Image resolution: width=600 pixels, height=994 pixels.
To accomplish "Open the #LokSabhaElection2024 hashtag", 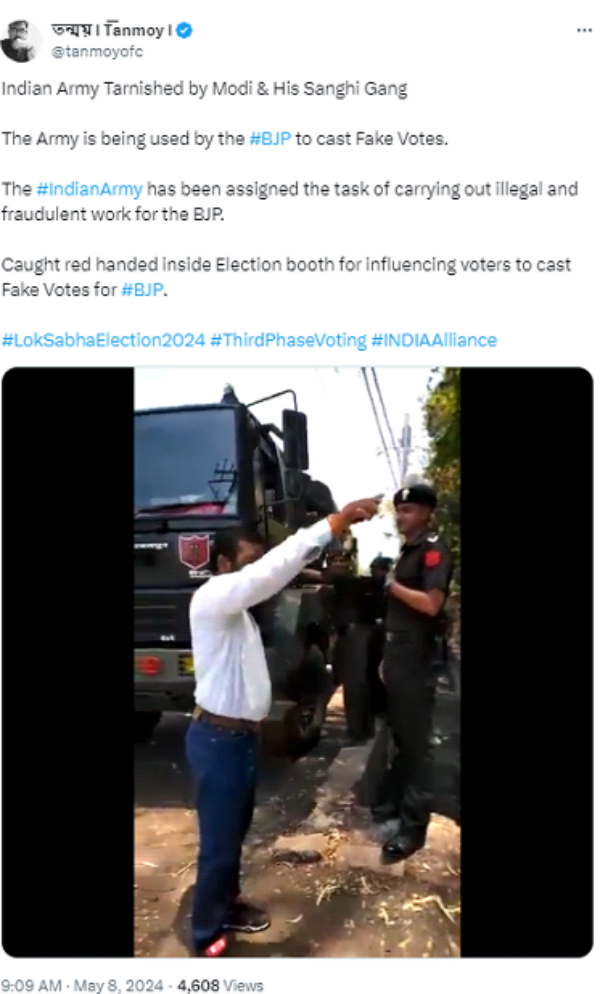I will (103, 340).
